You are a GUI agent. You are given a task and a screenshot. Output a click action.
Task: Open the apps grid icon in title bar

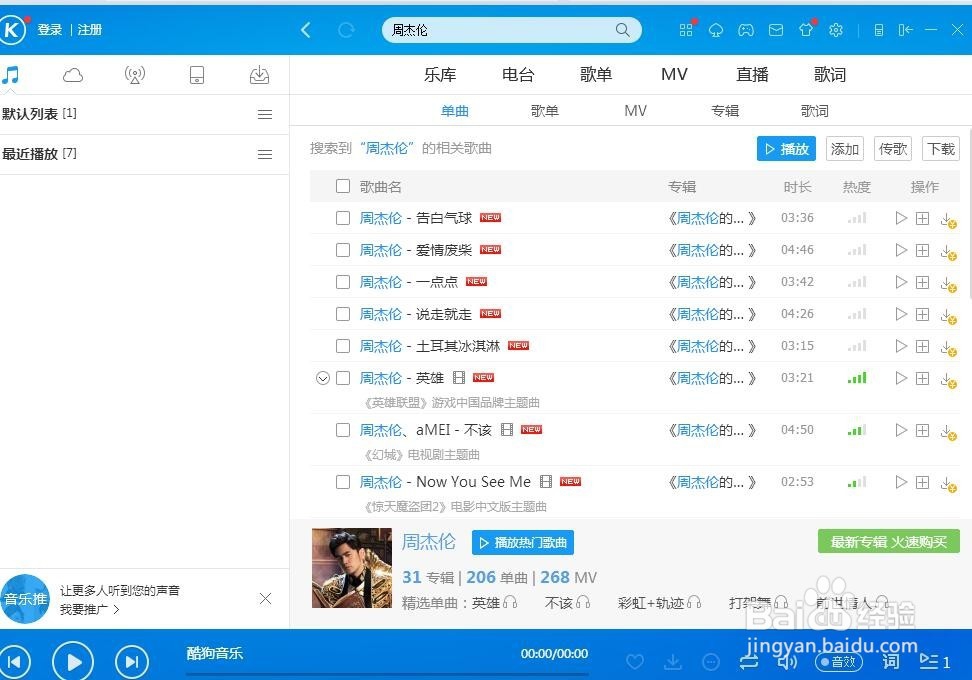pyautogui.click(x=686, y=30)
